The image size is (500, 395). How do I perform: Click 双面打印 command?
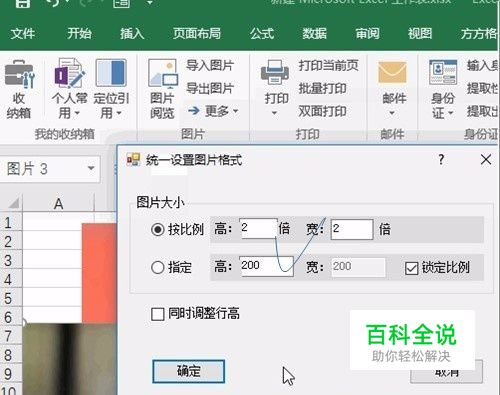click(322, 111)
